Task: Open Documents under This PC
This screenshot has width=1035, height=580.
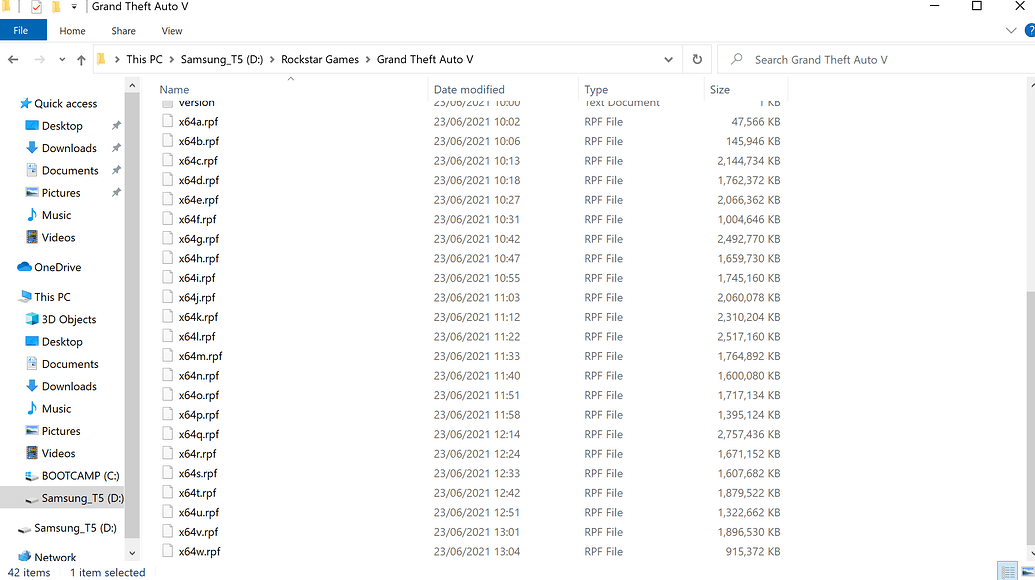Action: tap(69, 364)
